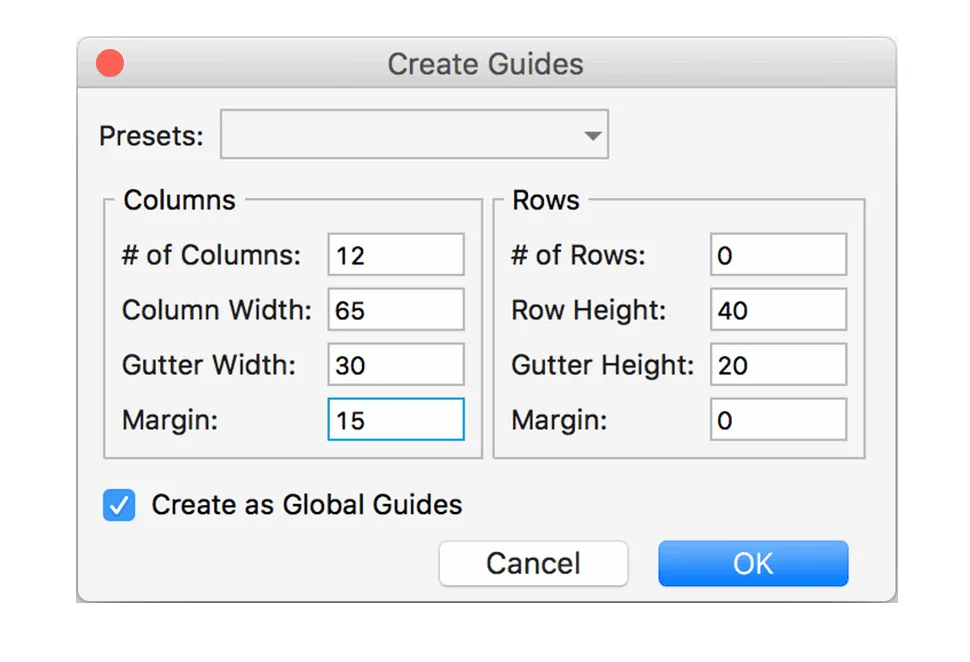Confirm guides with the OK button
Screen dimensions: 970x662
[x=753, y=564]
